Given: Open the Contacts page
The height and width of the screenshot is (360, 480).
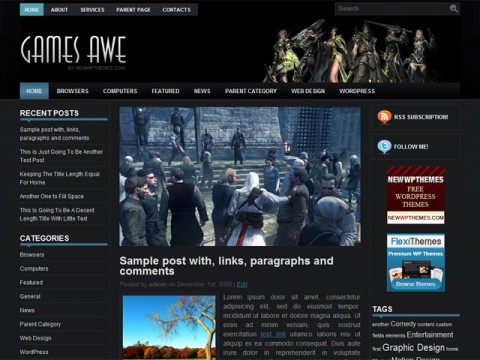Looking at the screenshot, I should pos(177,10).
